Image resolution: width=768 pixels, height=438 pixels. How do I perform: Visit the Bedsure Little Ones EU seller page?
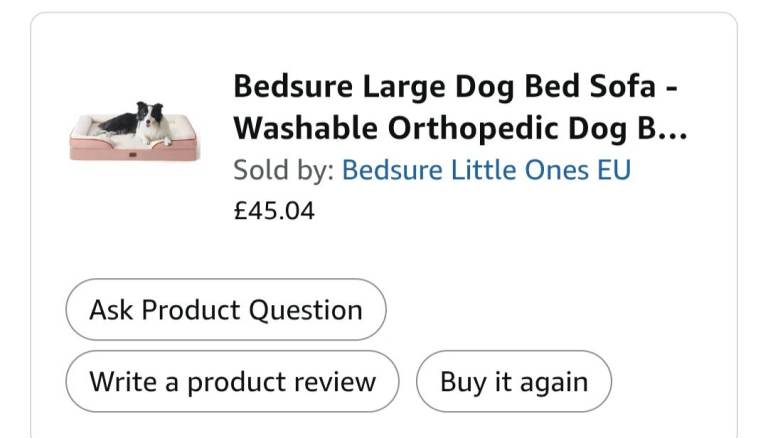(486, 169)
